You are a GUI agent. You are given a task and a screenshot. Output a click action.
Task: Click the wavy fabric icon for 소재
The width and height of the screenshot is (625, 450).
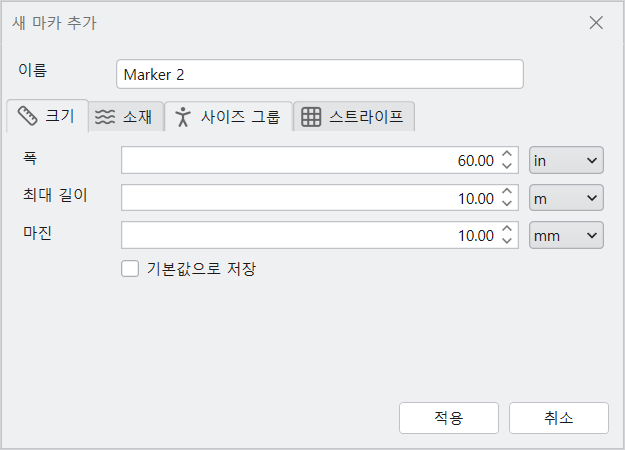pyautogui.click(x=105, y=117)
